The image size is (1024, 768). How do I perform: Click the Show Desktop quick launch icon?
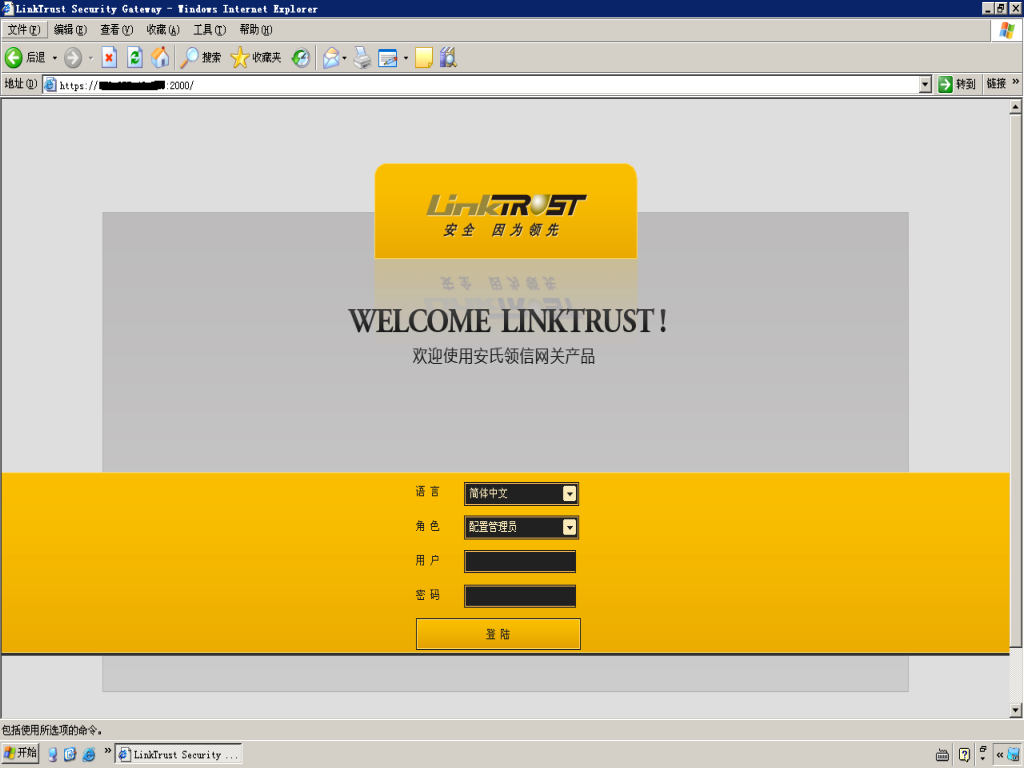click(x=53, y=754)
